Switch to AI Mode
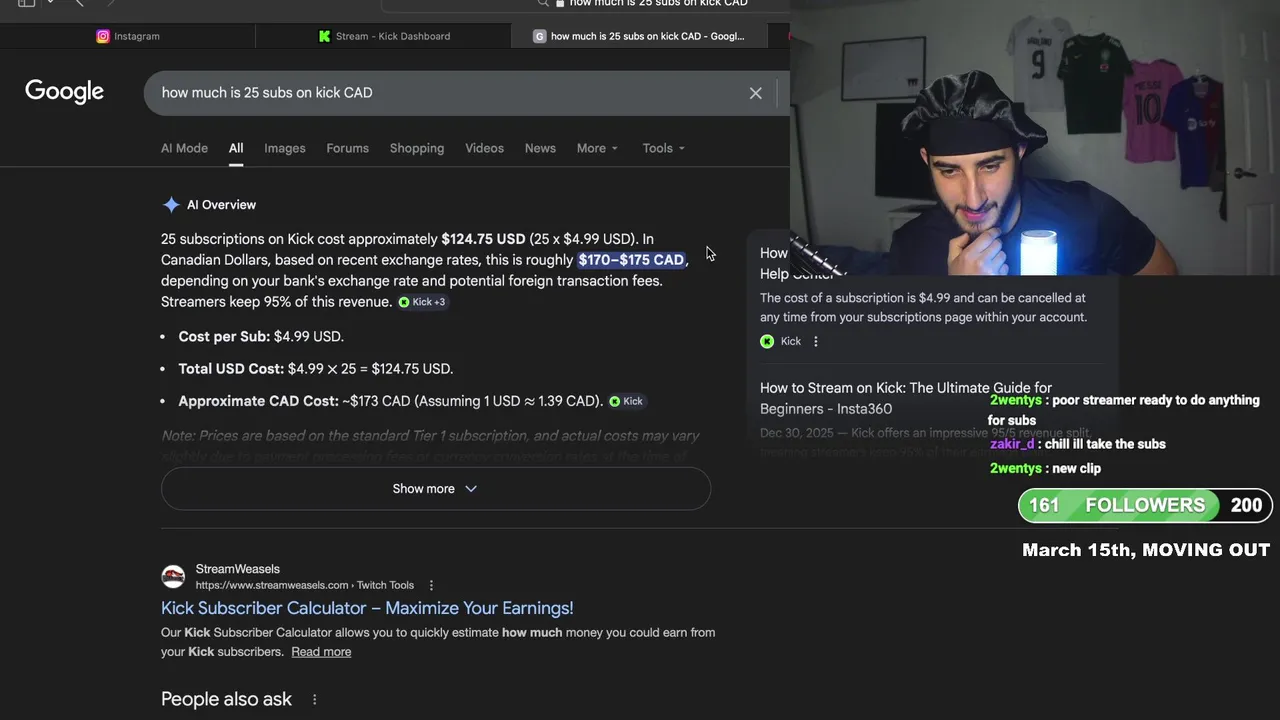 point(184,148)
